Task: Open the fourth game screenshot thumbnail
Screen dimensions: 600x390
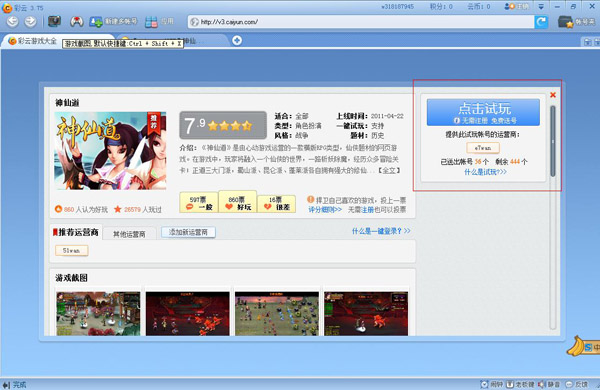Action: [366, 313]
